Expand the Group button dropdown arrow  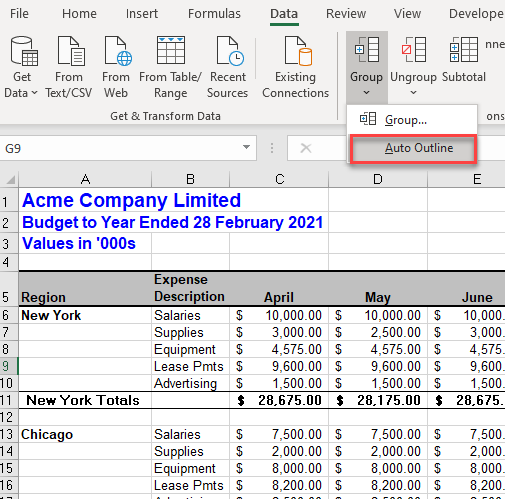tap(366, 93)
